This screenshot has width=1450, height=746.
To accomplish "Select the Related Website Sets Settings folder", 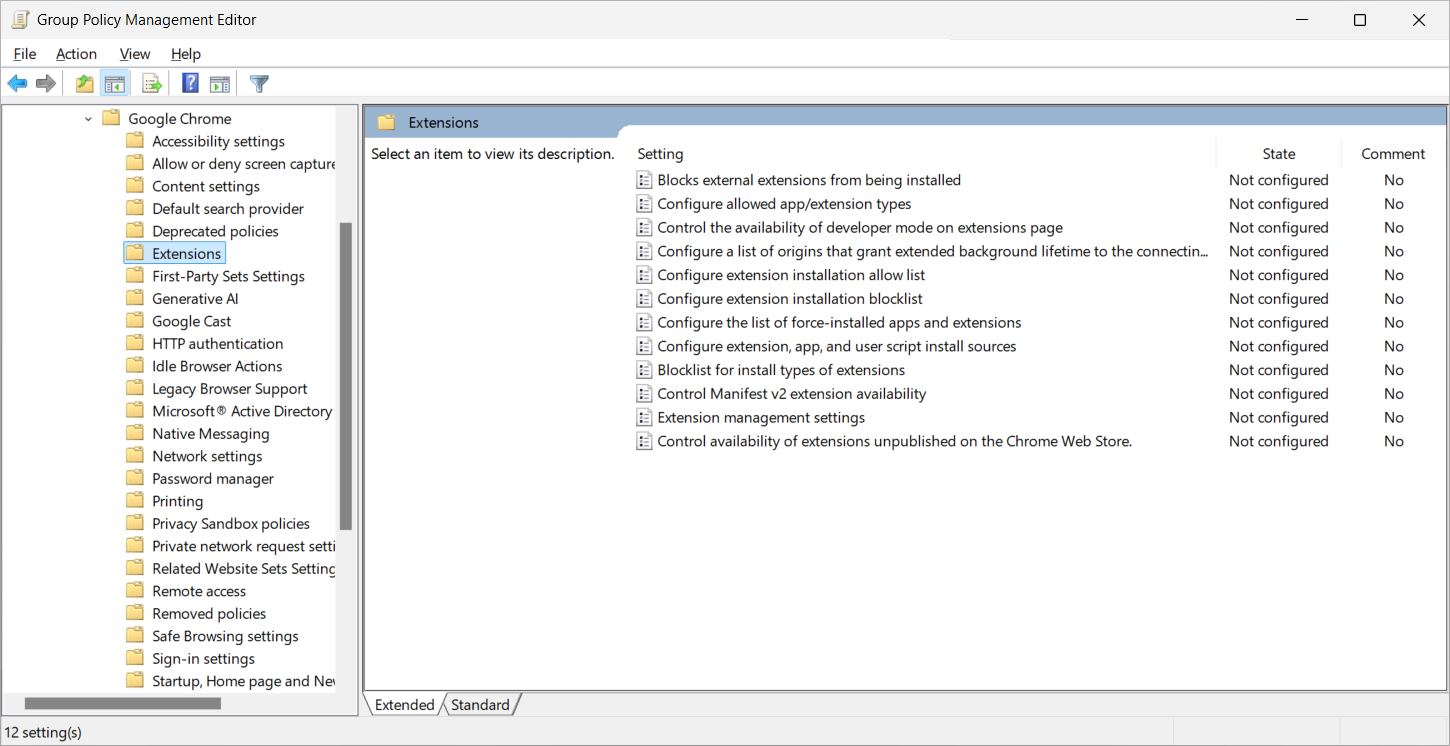I will 231,569.
